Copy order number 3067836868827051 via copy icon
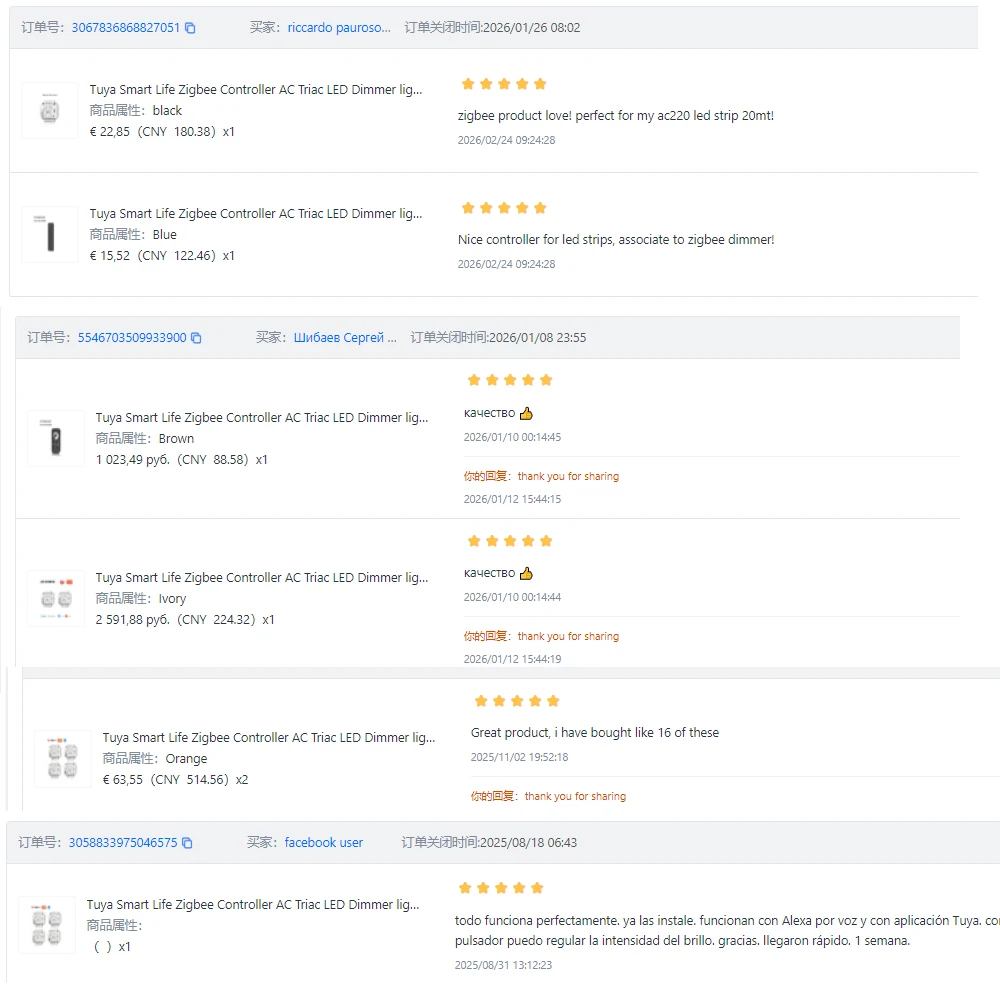 coord(190,27)
